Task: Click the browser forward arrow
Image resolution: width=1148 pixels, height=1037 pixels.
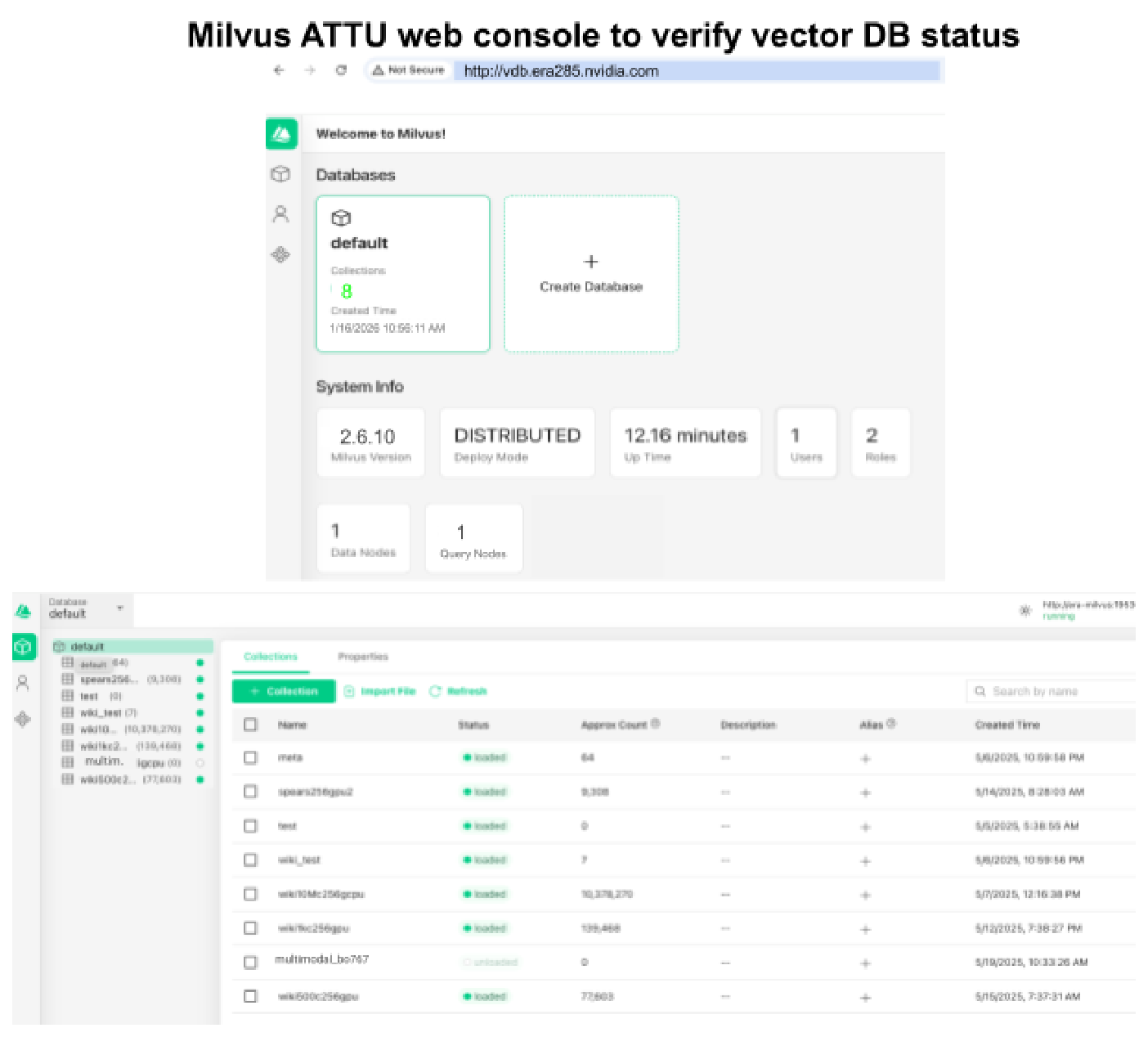Action: click(310, 70)
